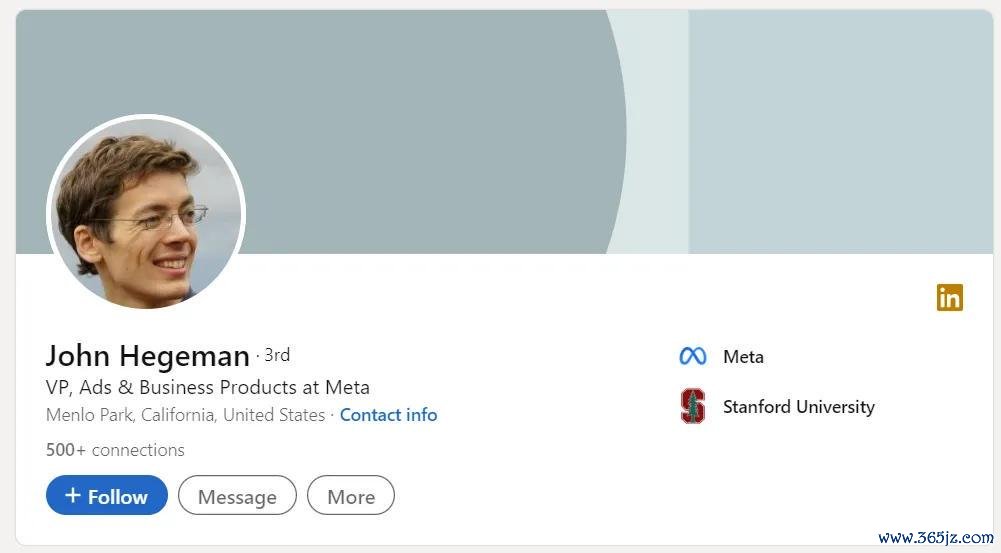1001x553 pixels.
Task: Click the plus icon inside Follow button
Action: coord(73,495)
